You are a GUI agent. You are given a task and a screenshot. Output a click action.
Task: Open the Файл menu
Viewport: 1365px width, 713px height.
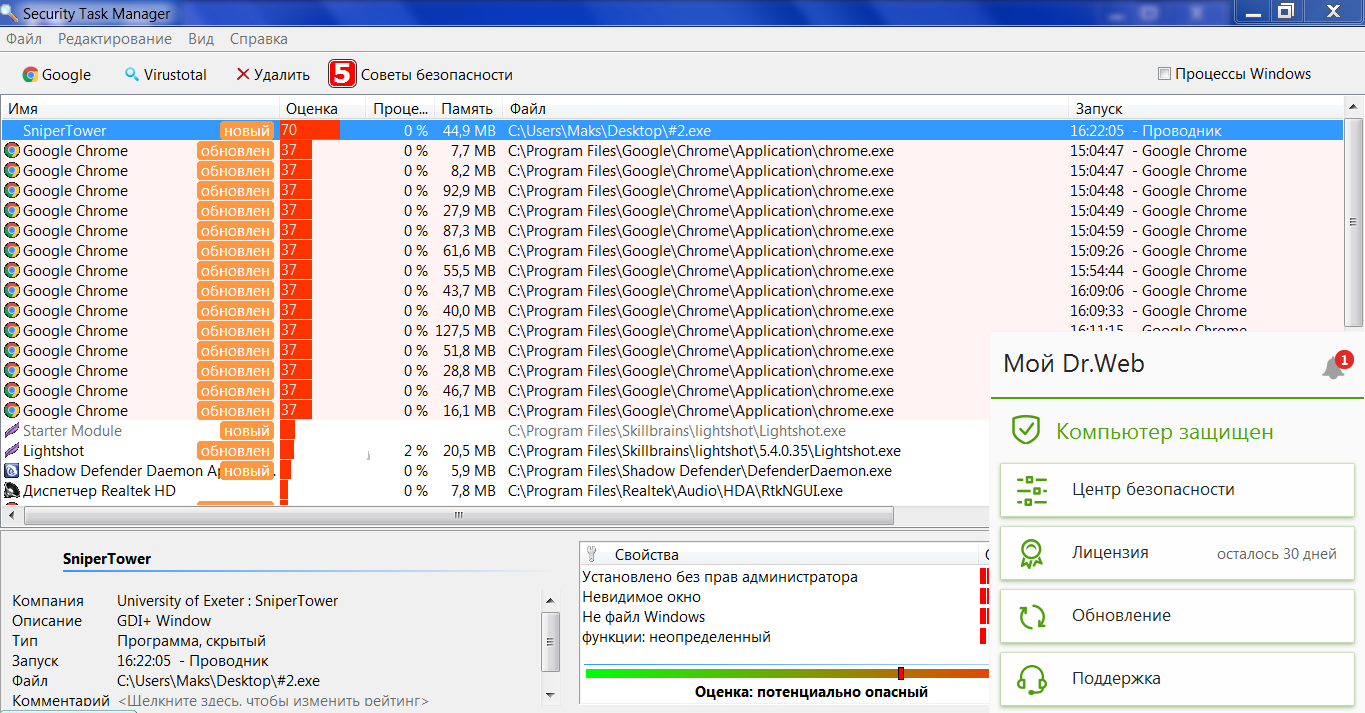point(24,39)
